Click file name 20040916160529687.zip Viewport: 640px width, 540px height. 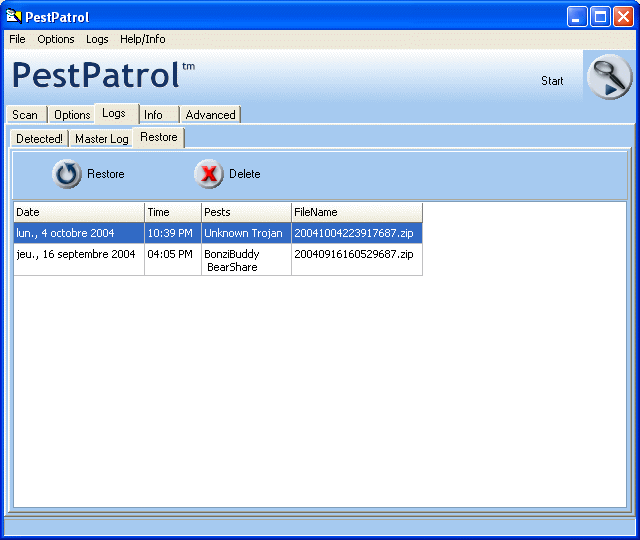(354, 254)
